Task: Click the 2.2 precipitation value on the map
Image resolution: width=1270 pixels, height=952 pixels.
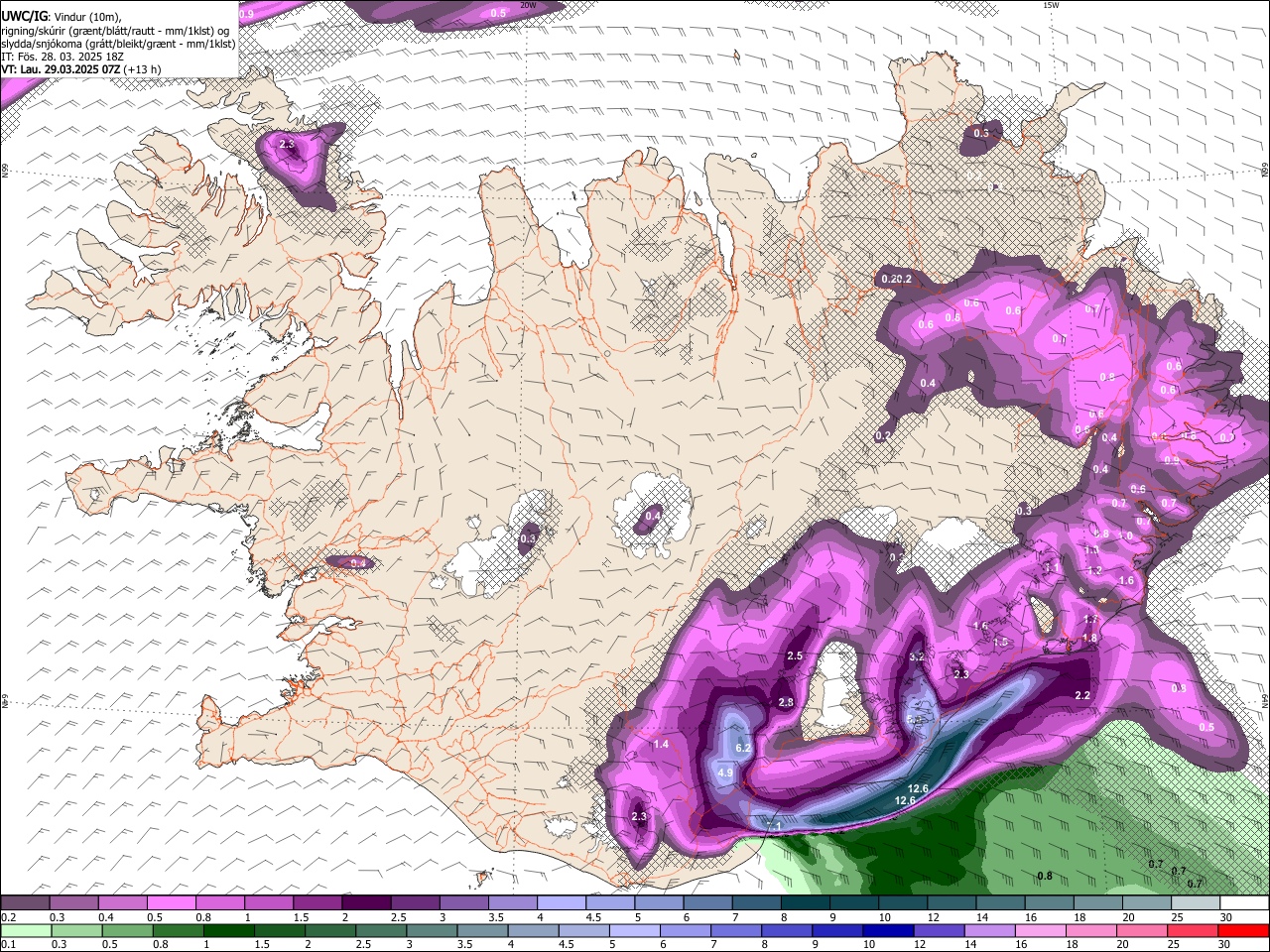Action: [1082, 696]
